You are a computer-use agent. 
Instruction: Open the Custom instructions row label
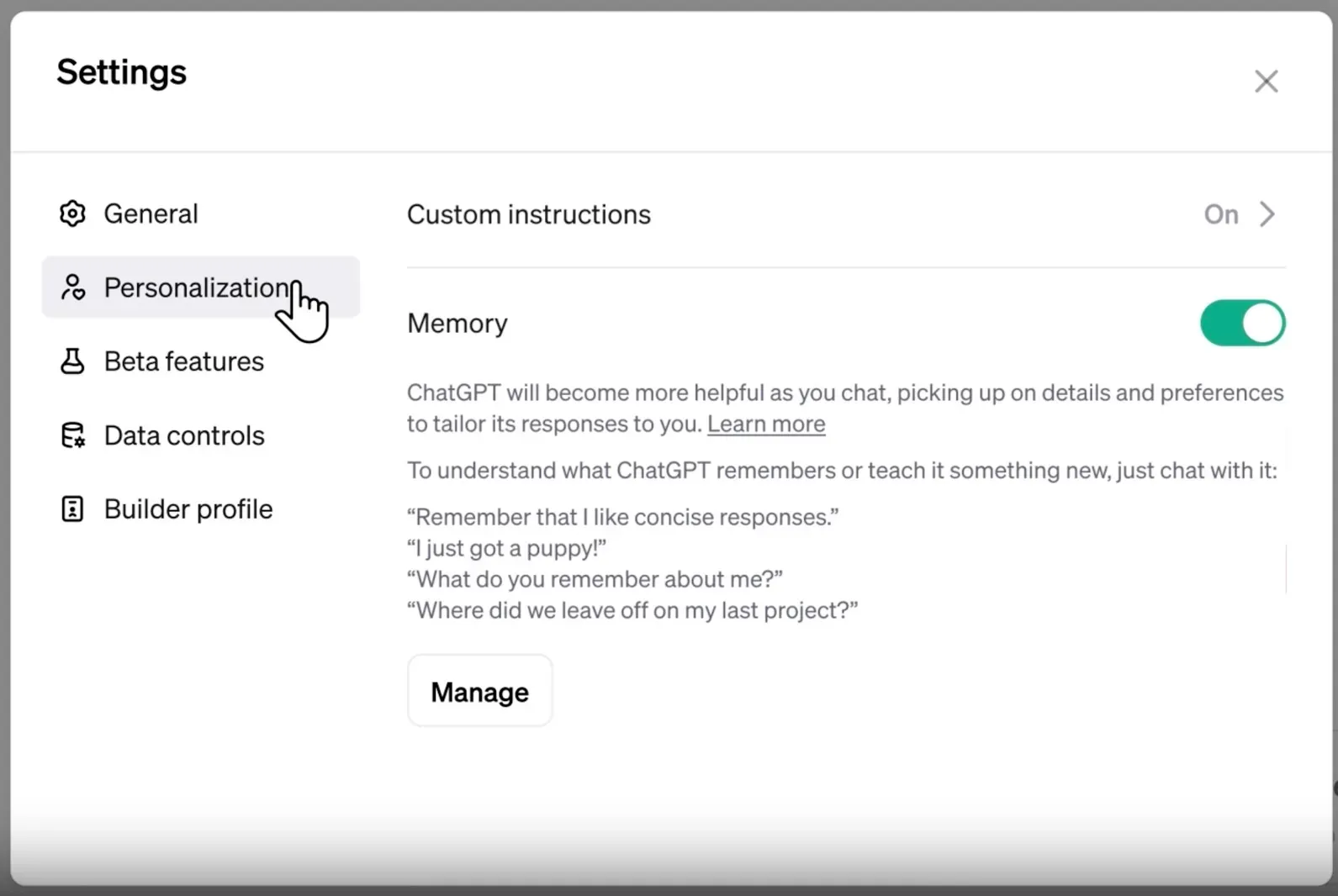tap(528, 214)
